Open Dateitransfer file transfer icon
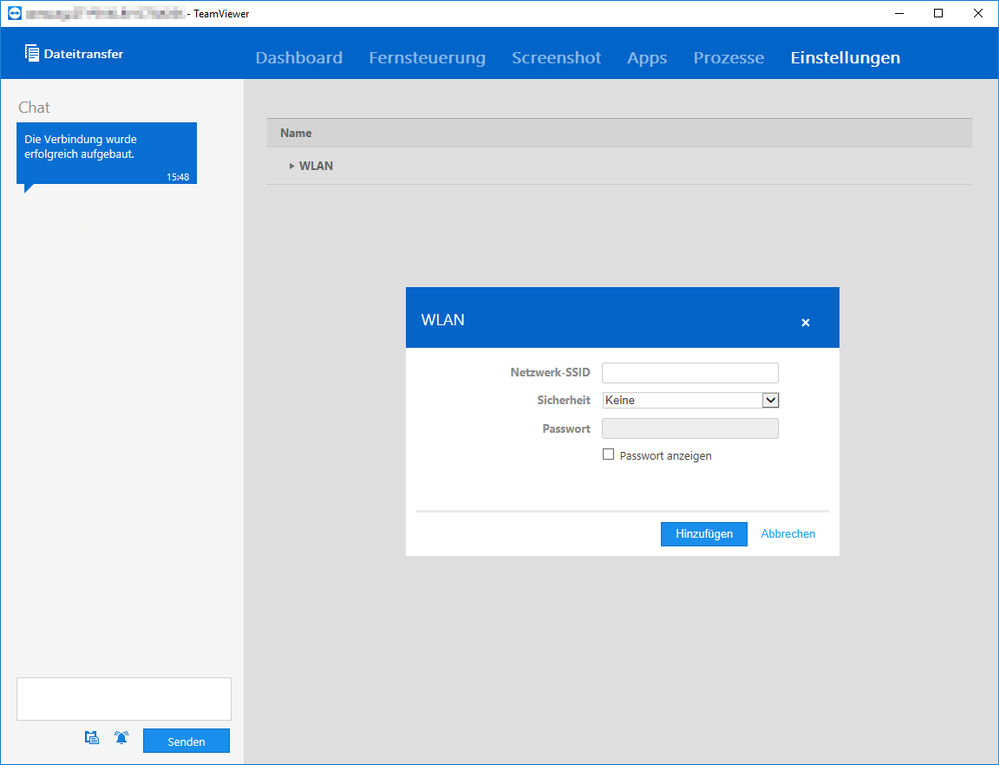This screenshot has height=765, width=999. click(x=32, y=54)
